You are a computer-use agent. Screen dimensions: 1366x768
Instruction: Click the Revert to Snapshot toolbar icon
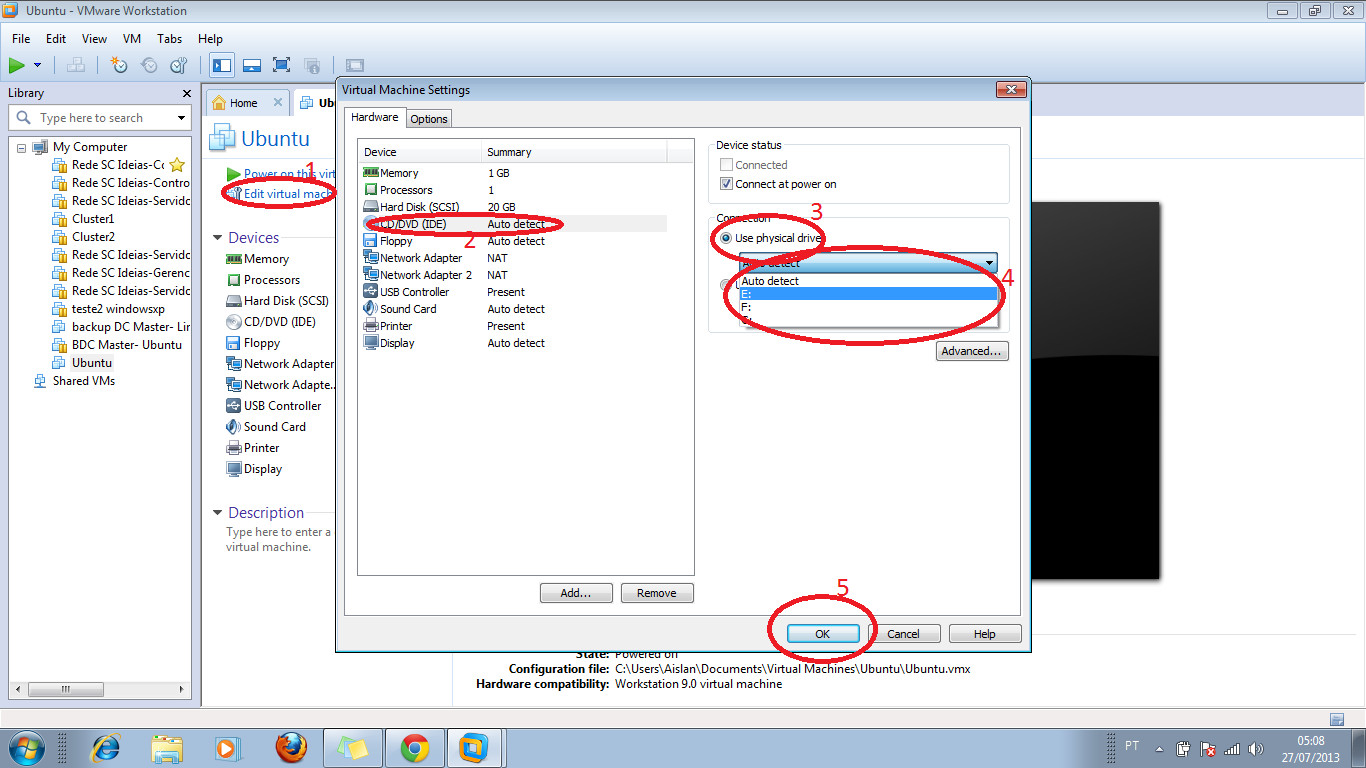pos(149,65)
